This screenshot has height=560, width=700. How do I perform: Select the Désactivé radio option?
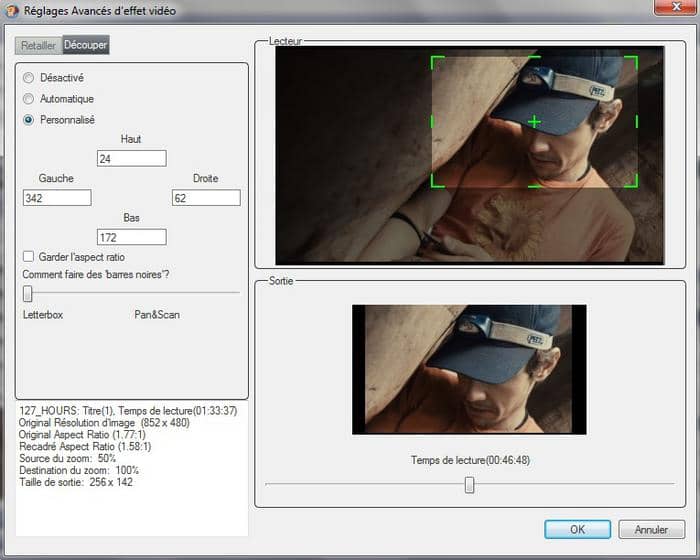[x=29, y=78]
